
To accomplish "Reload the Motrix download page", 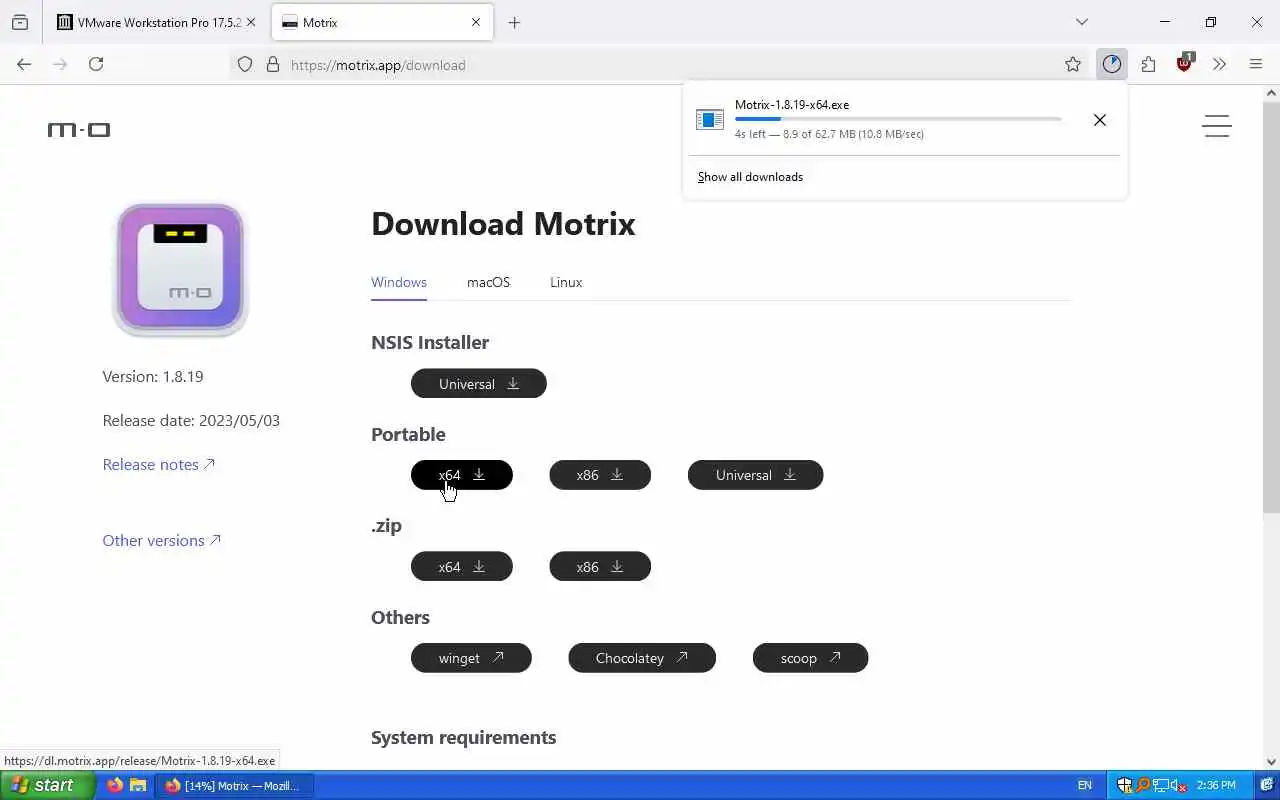I will click(x=96, y=64).
